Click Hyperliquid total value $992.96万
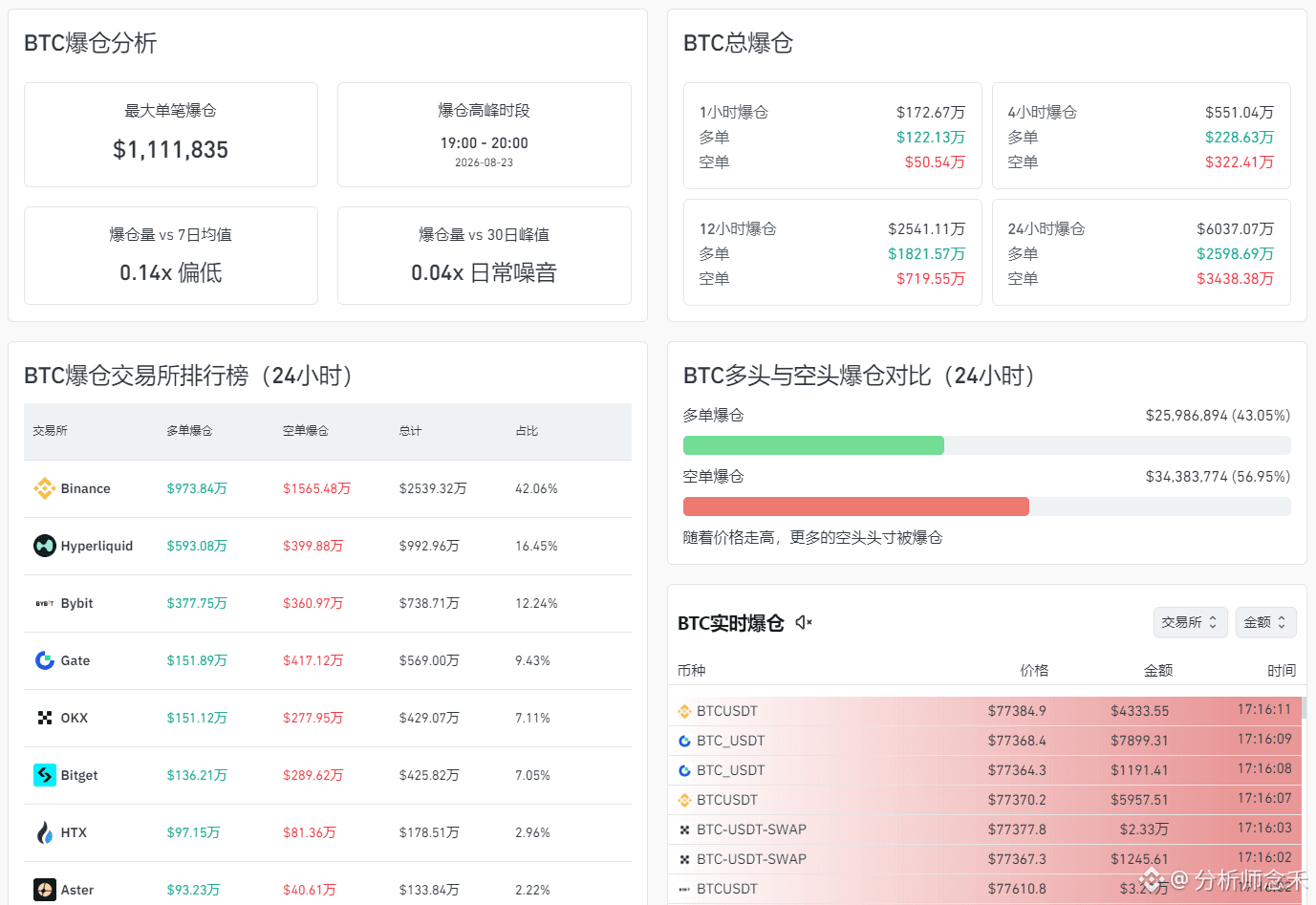 point(429,546)
